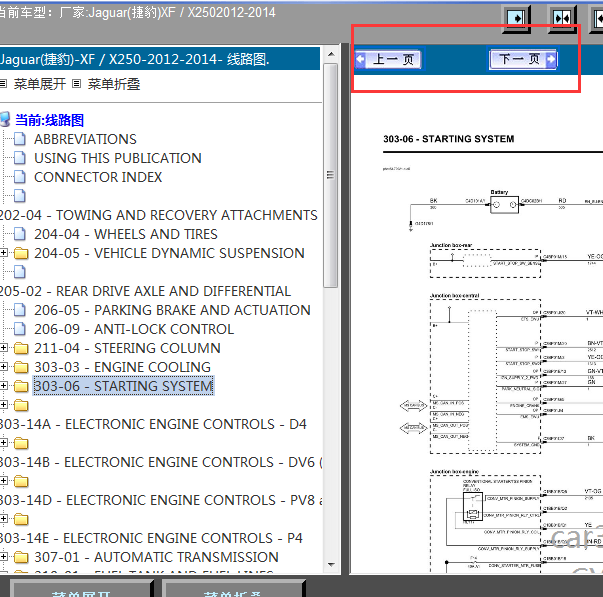The width and height of the screenshot is (603, 597).
Task: Click page icon above 202-04 TOWING entry
Action: 20,196
